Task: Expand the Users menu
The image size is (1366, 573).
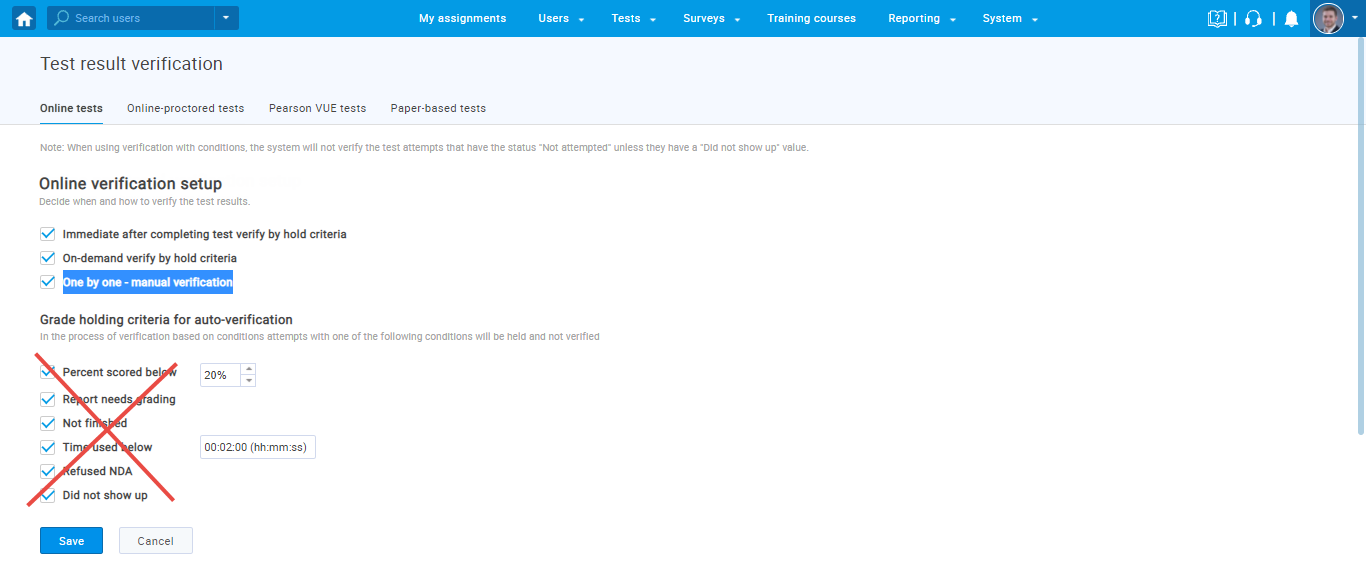Action: click(560, 18)
